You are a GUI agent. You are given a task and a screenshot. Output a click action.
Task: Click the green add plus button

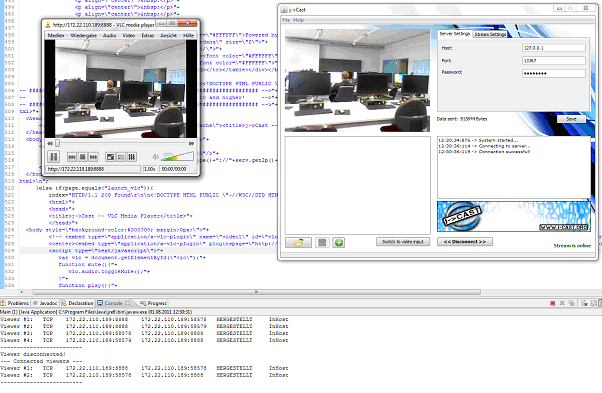(x=339, y=243)
